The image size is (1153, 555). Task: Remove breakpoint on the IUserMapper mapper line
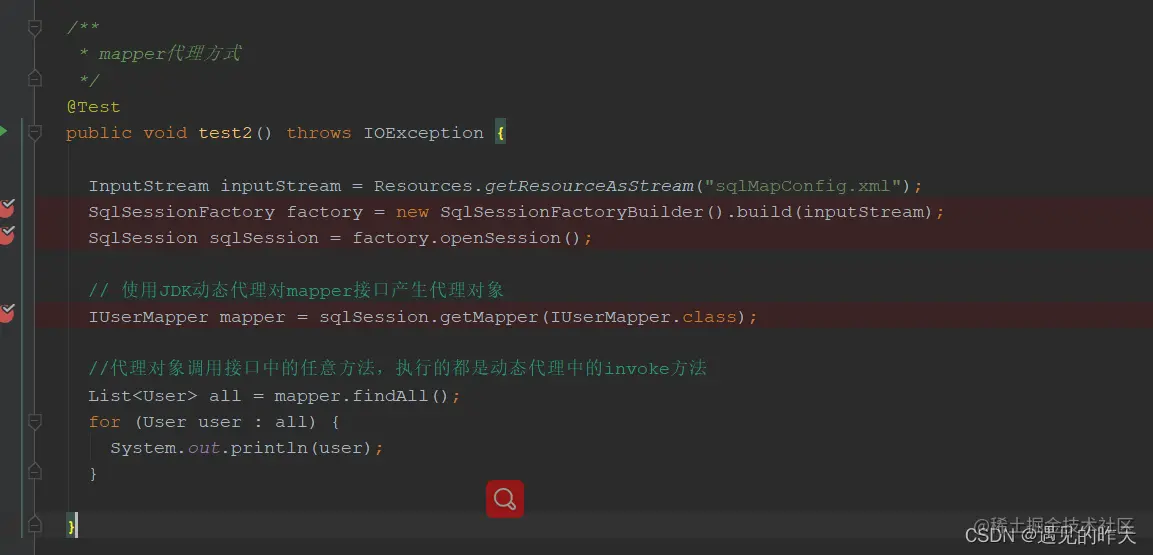[7, 312]
